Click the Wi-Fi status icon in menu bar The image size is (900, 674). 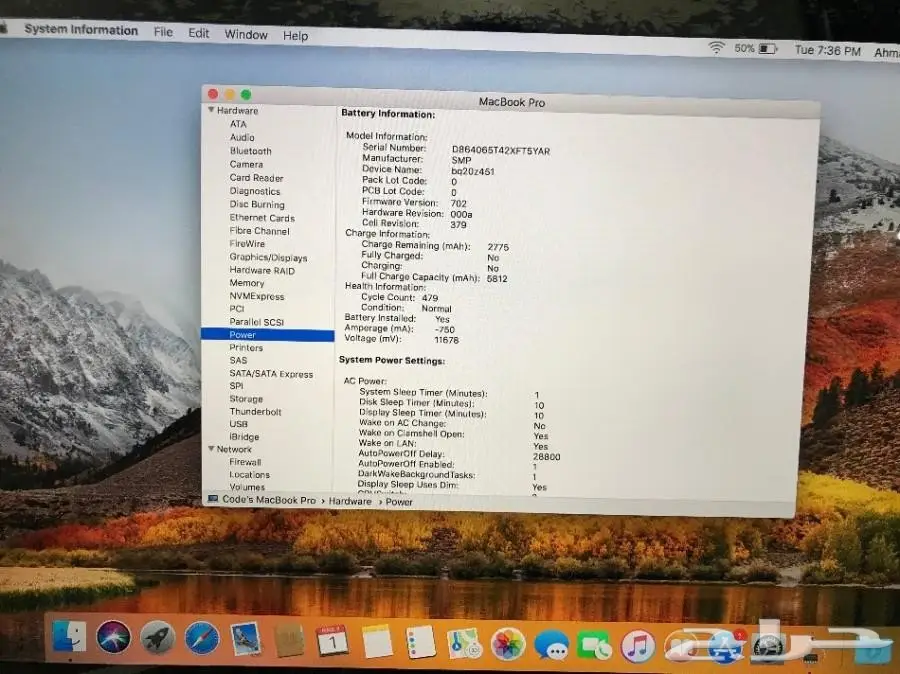(716, 47)
